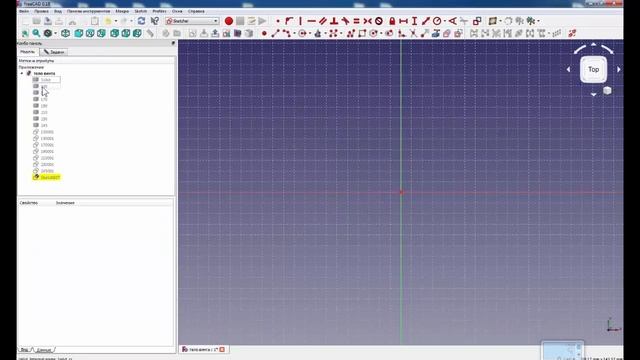
Task: Set the isometric view cube icon
Action: pyautogui.click(x=65, y=33)
